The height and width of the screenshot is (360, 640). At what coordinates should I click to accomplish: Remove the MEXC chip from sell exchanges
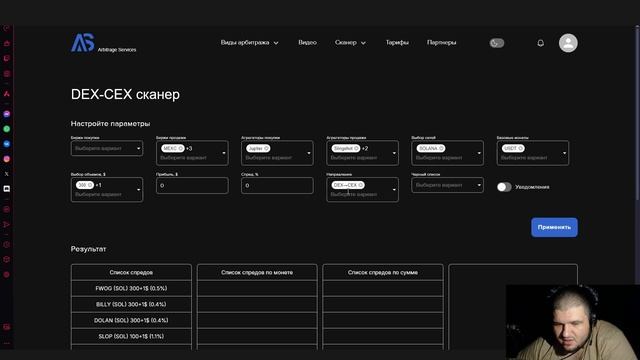click(180, 149)
